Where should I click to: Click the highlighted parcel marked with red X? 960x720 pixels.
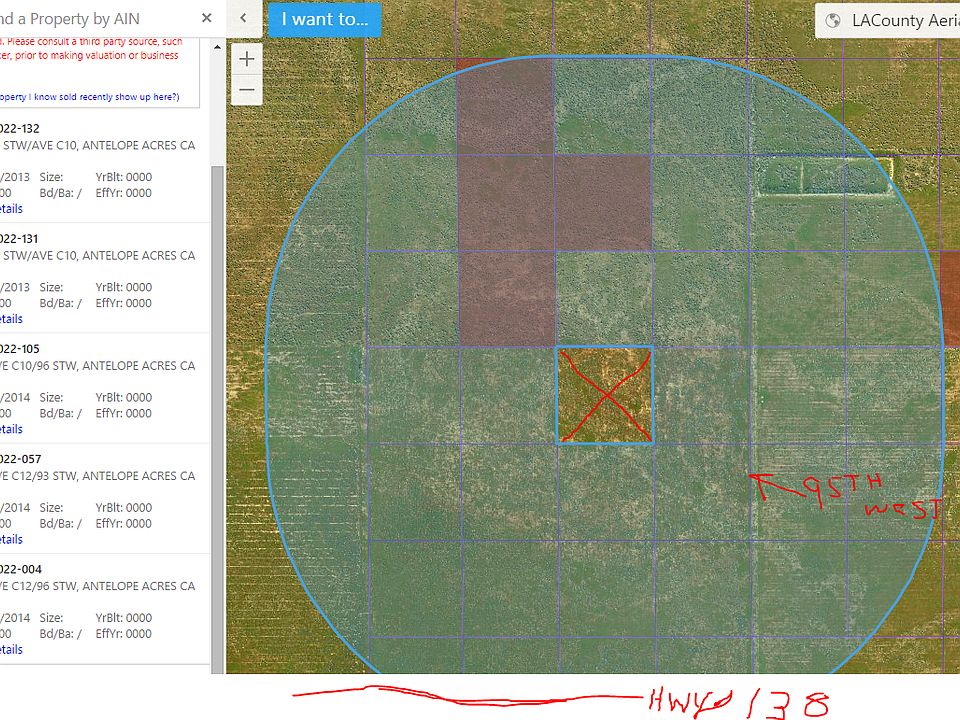605,395
